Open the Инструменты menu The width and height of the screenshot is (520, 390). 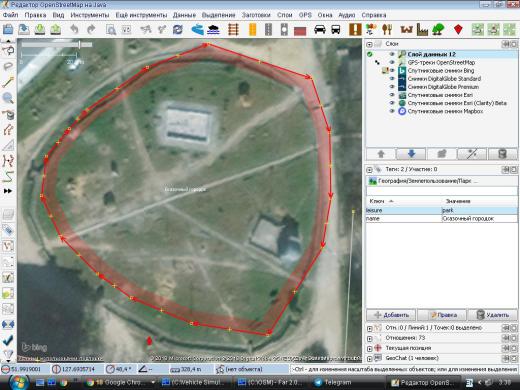(90, 15)
